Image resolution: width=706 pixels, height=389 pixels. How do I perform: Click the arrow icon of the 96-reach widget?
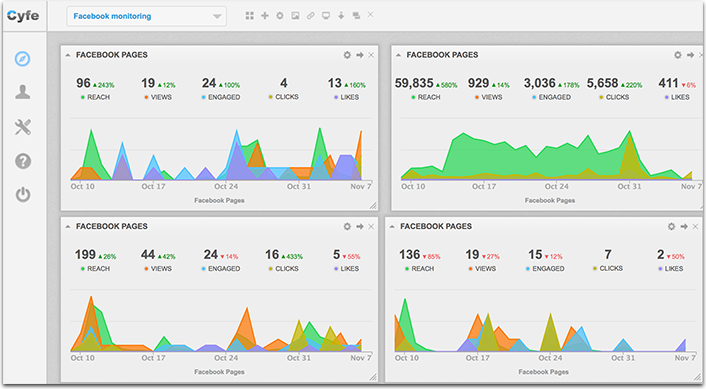(x=360, y=55)
